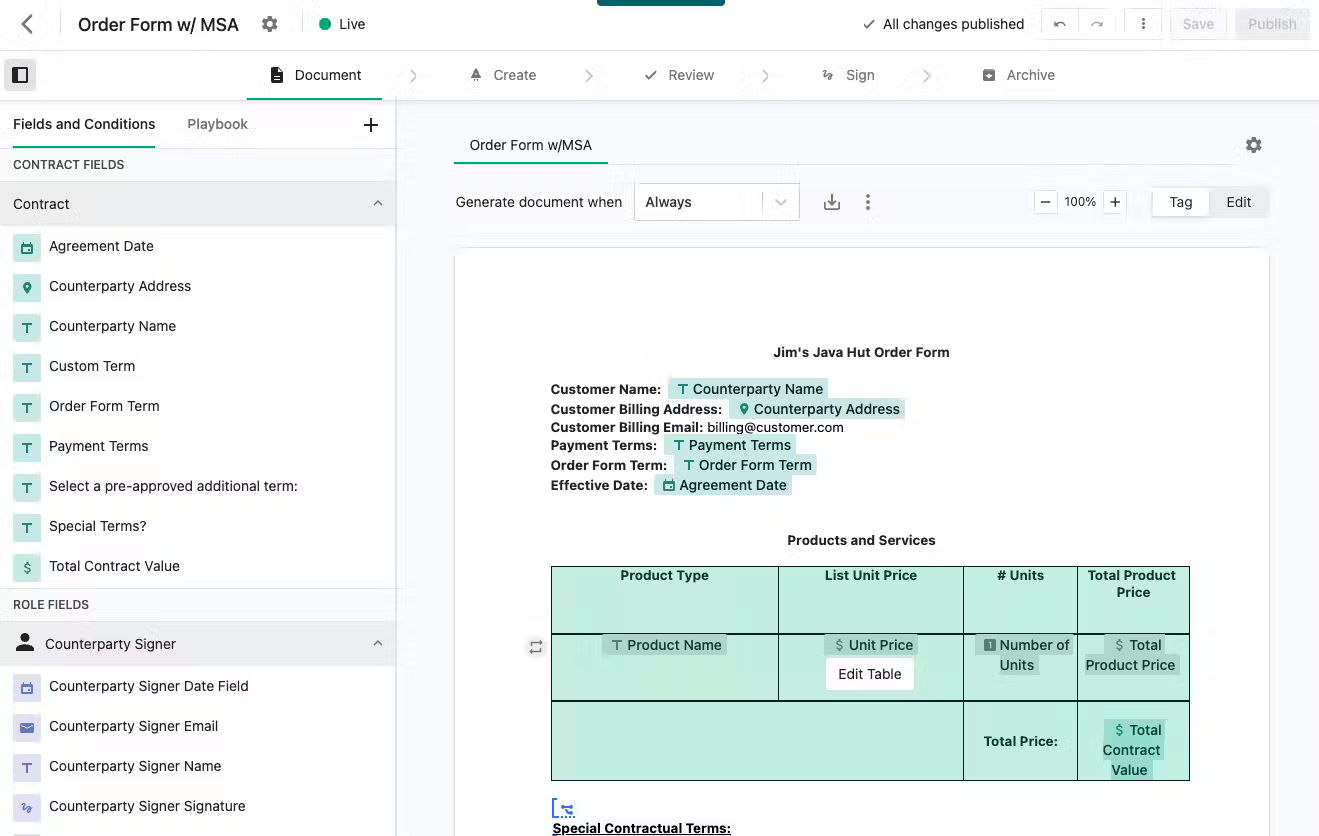Open document settings gear icon

[1253, 145]
